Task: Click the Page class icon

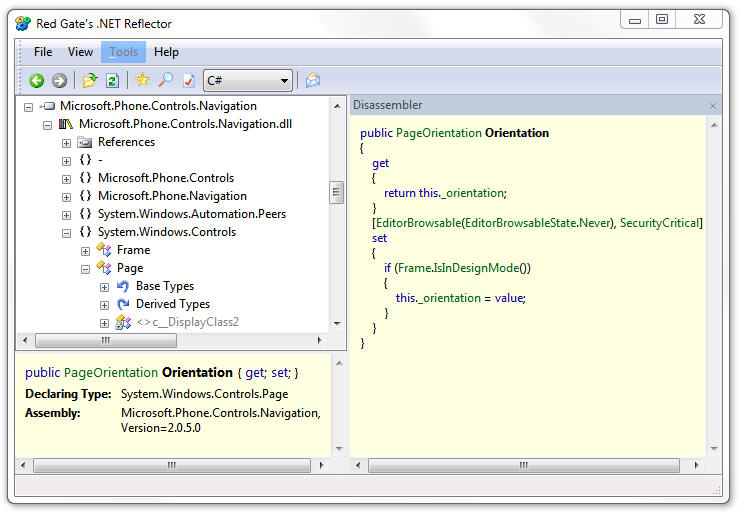Action: [x=104, y=268]
